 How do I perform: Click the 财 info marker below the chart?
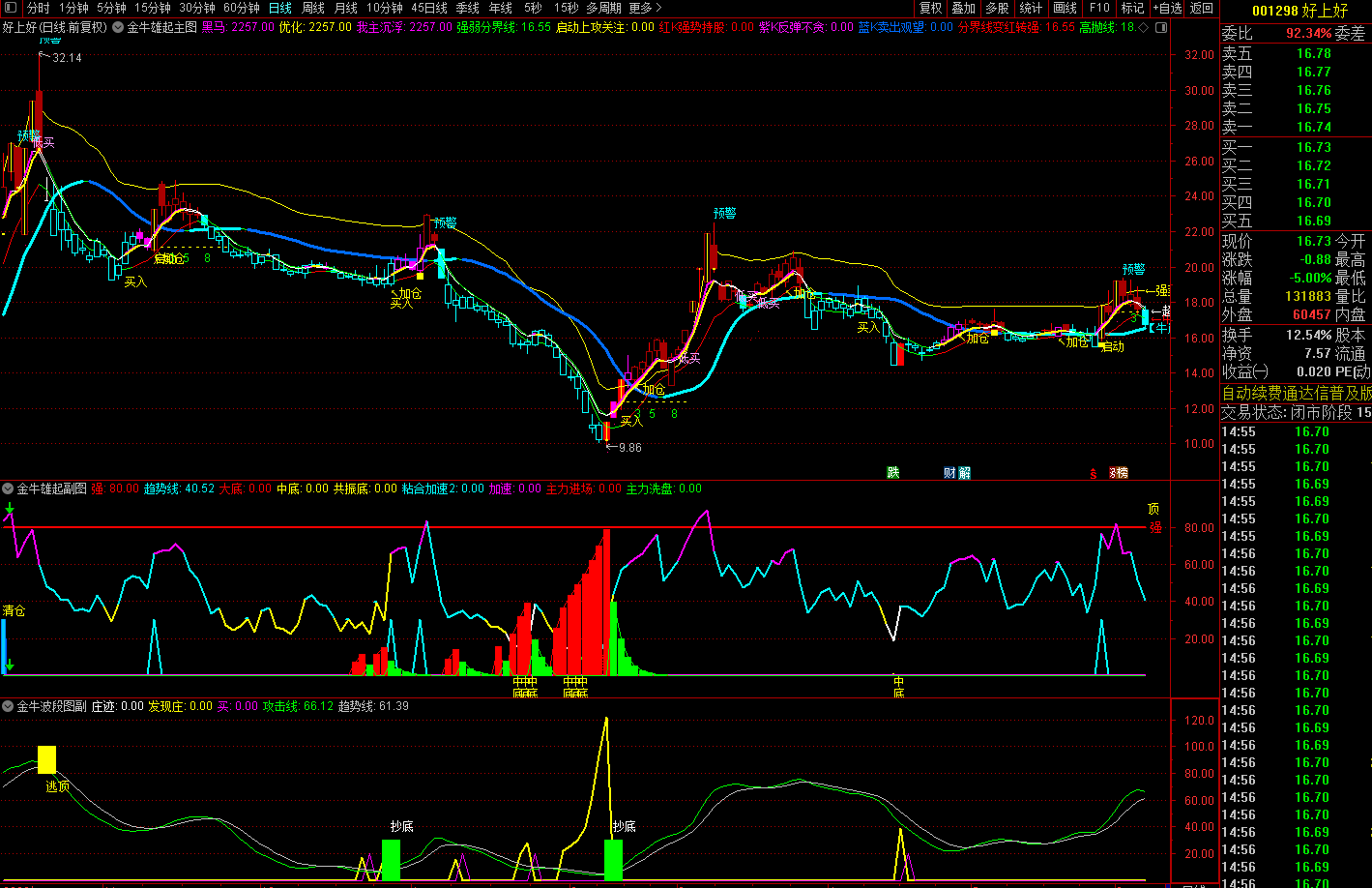(x=949, y=473)
